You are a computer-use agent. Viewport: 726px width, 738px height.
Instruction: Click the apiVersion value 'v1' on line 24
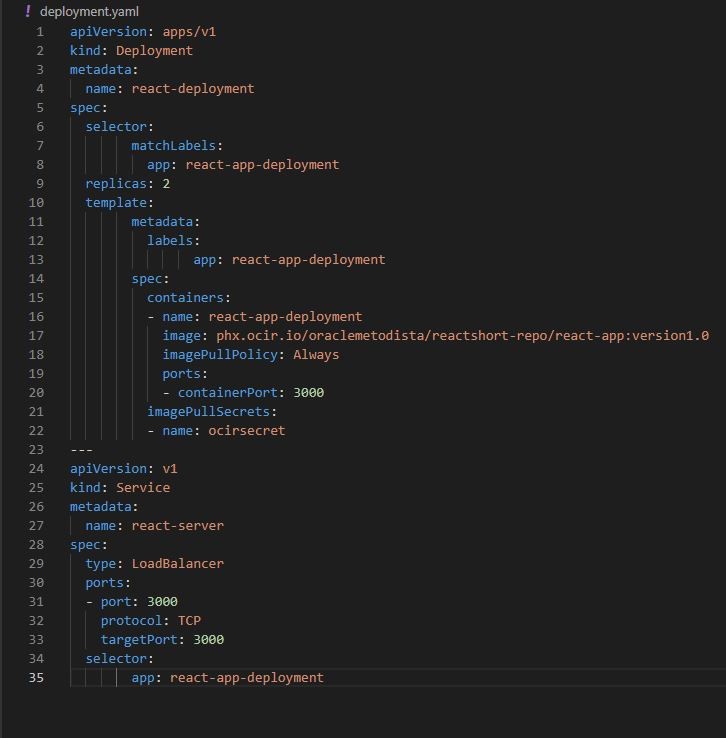(x=170, y=469)
